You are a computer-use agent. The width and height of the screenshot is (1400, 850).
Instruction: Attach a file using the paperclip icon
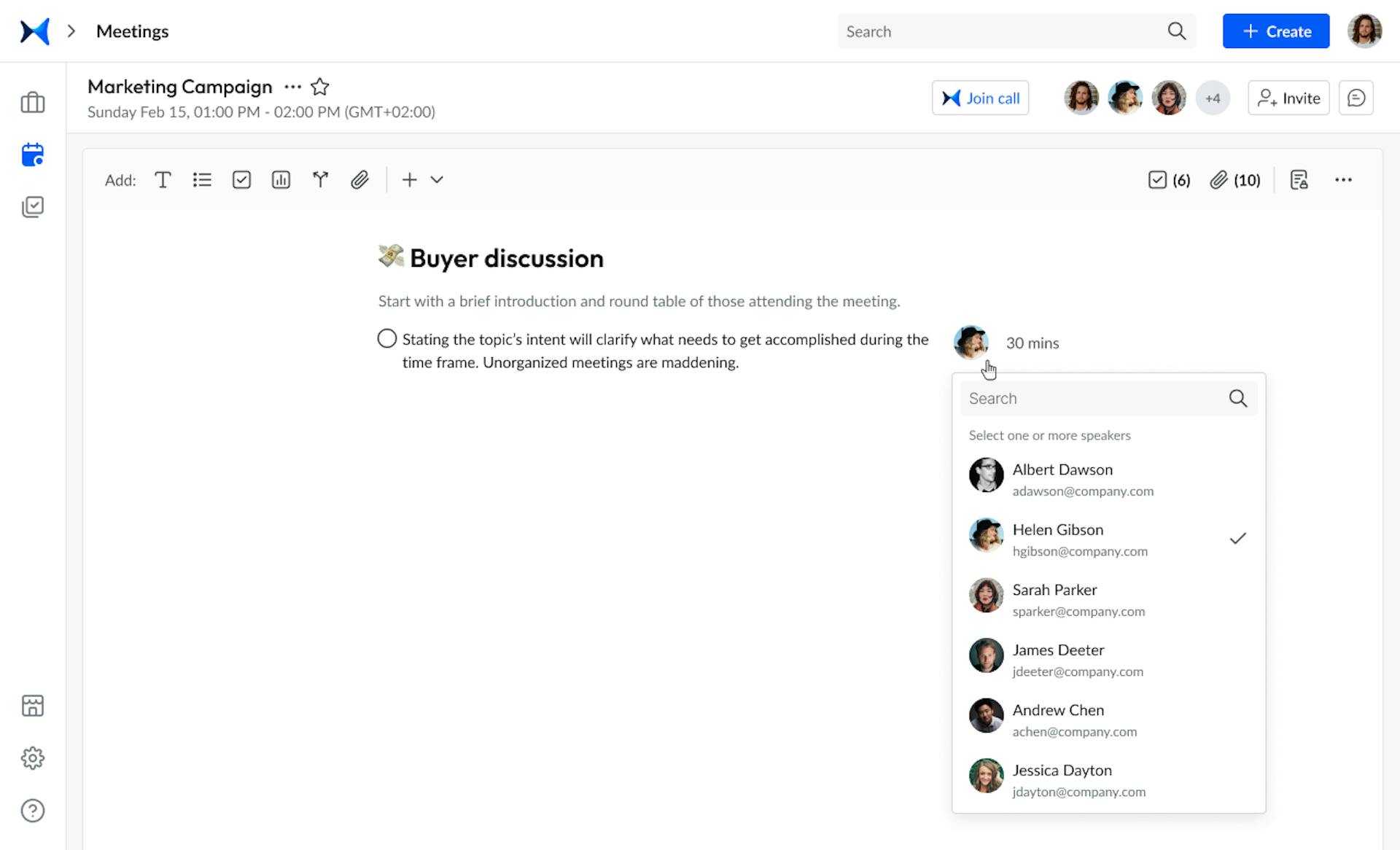point(359,179)
